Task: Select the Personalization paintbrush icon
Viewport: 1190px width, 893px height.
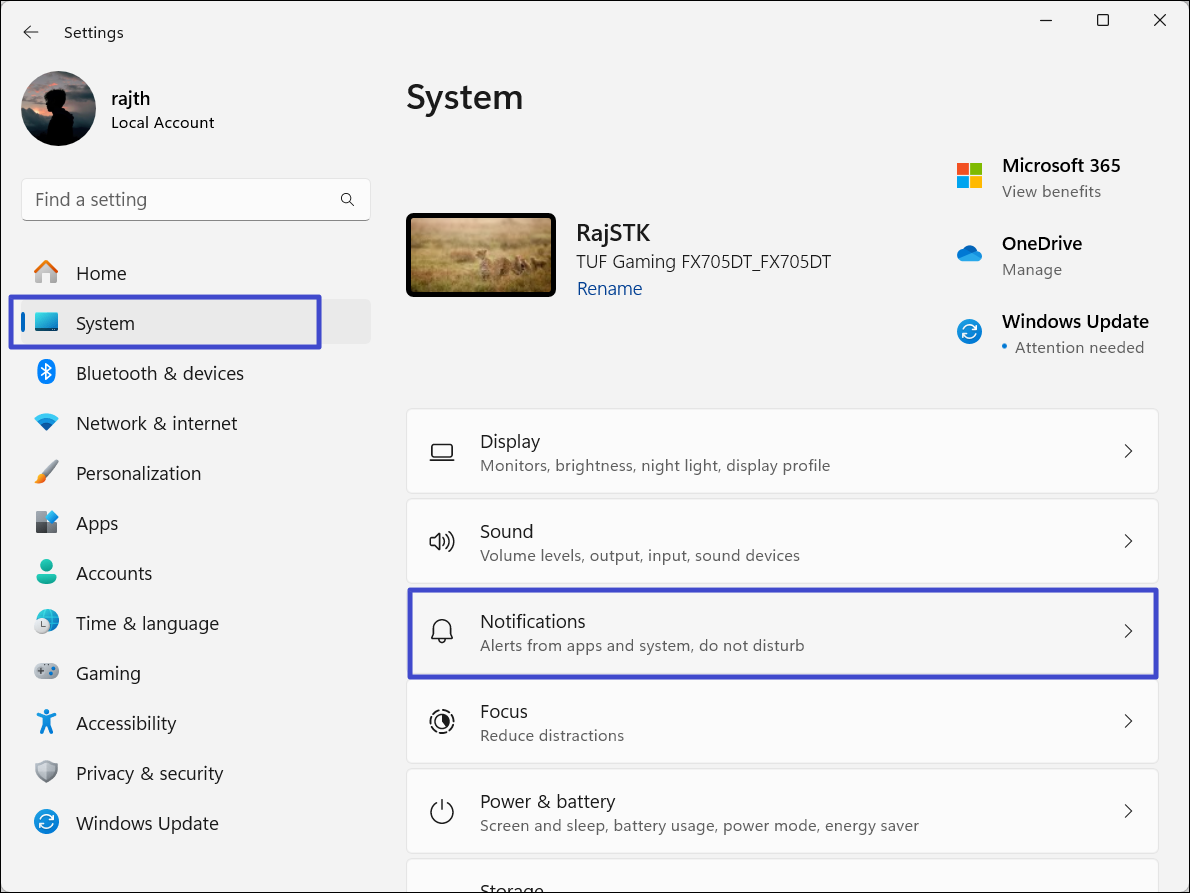Action: point(46,473)
